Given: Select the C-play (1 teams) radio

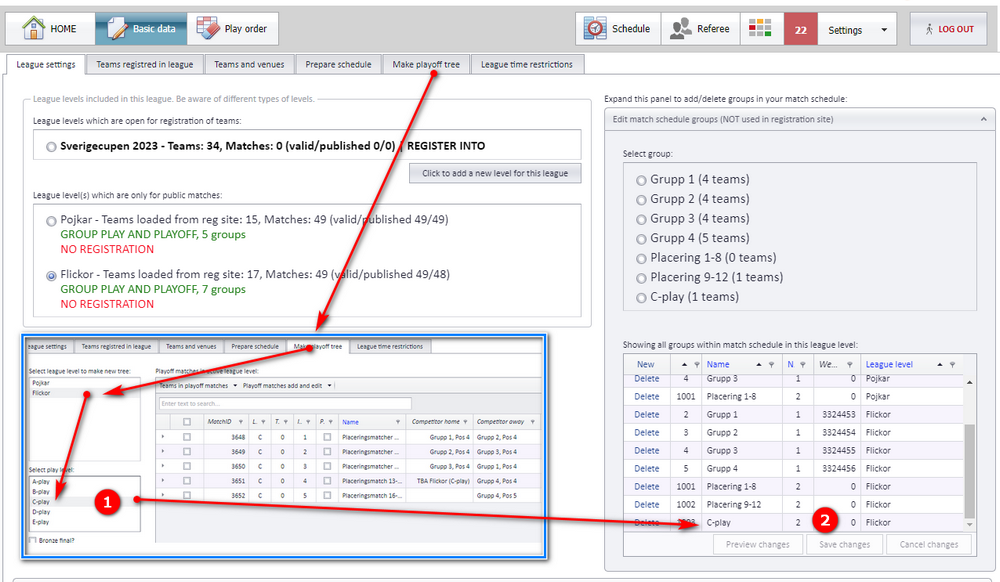Looking at the screenshot, I should pyautogui.click(x=641, y=298).
